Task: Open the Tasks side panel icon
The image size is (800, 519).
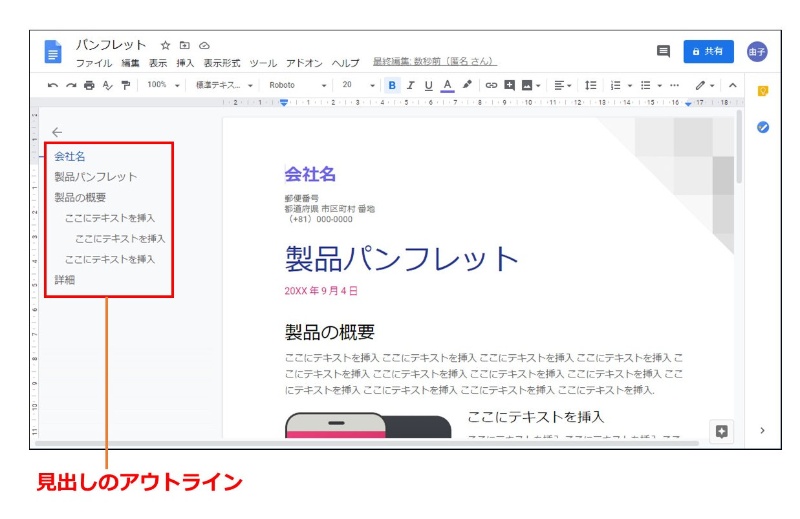Action: [x=763, y=128]
